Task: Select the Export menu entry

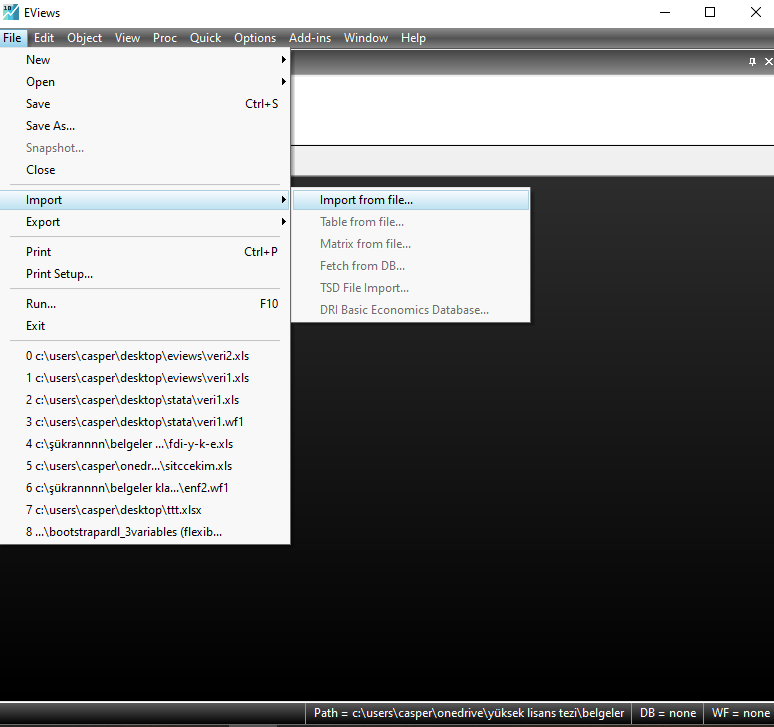Action: tap(145, 222)
